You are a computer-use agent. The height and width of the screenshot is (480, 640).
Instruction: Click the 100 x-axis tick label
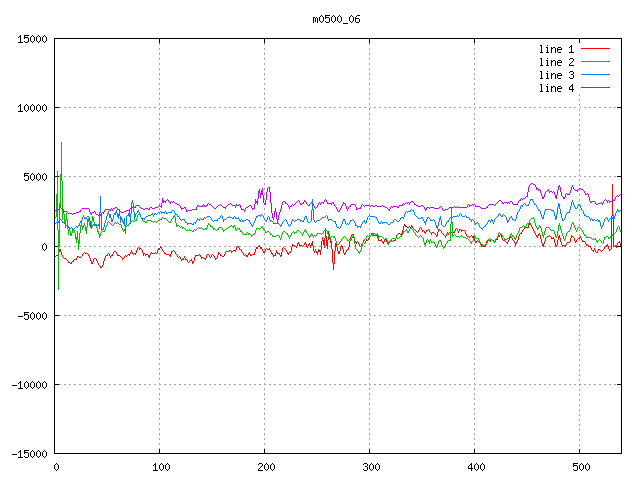click(160, 467)
